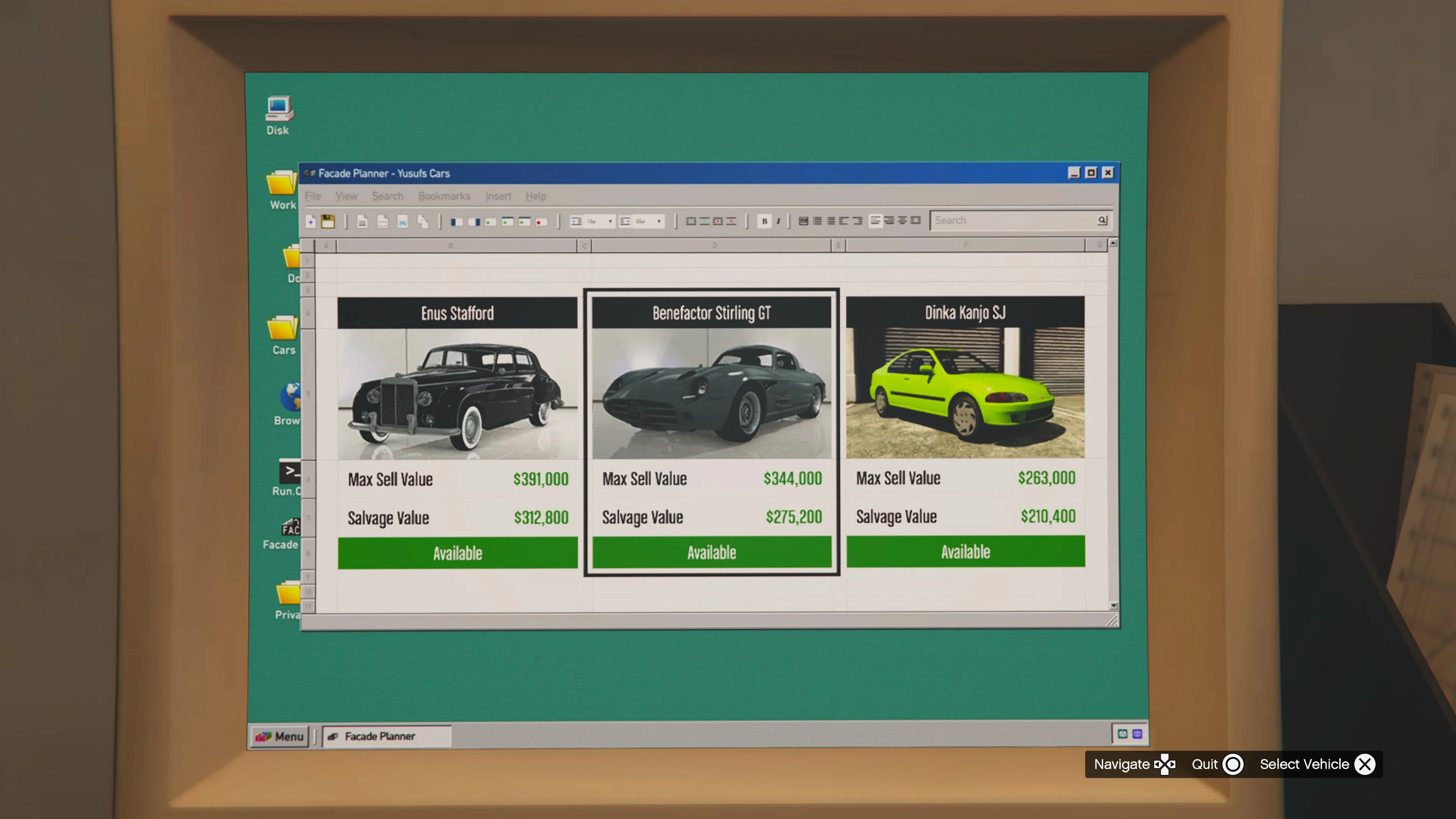Toggle bold formatting

764,221
